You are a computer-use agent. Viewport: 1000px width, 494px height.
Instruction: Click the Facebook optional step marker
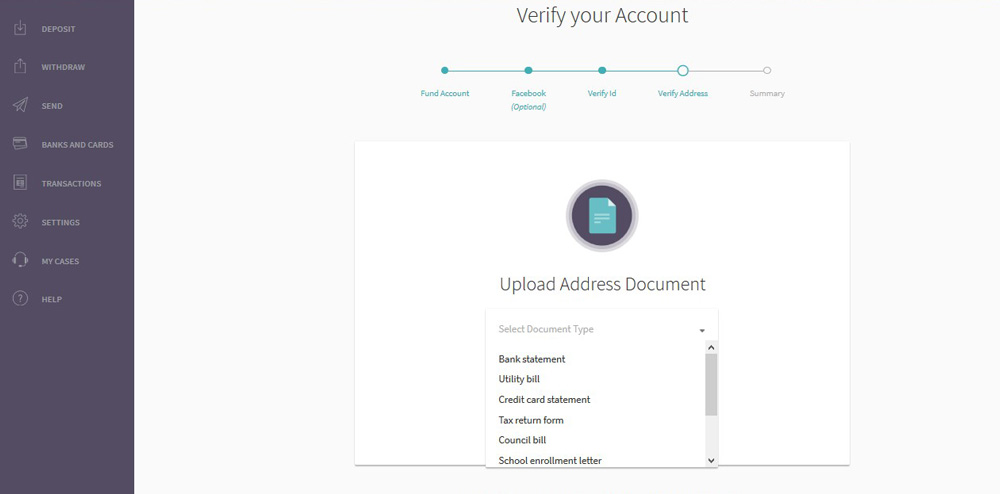528,71
